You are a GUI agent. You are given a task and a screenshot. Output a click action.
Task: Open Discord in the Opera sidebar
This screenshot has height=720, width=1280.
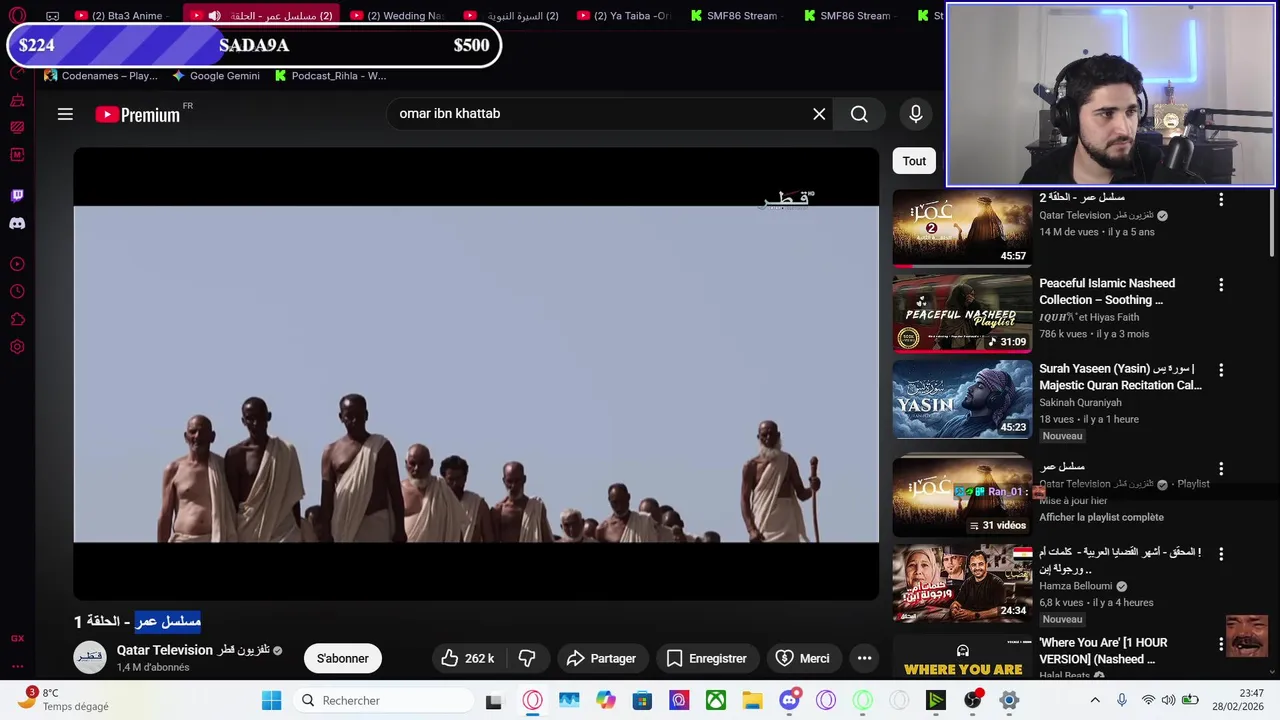pos(17,224)
